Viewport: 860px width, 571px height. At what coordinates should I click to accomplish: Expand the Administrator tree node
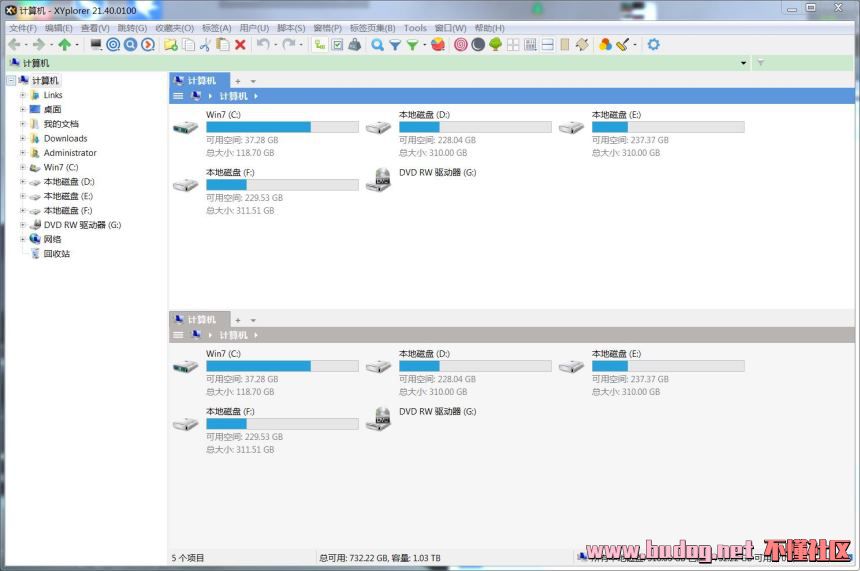(22, 152)
